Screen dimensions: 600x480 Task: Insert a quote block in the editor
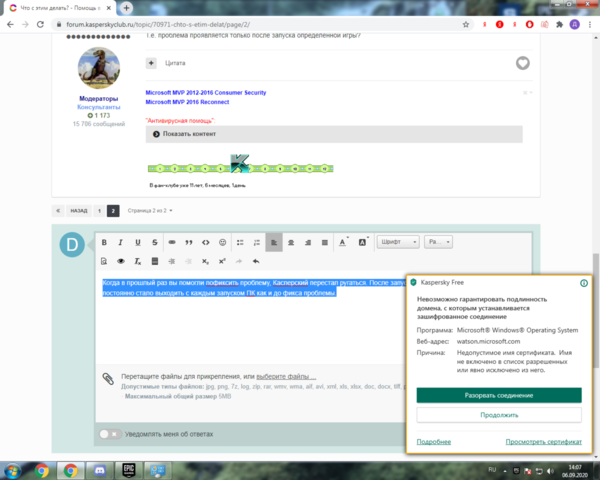[189, 242]
